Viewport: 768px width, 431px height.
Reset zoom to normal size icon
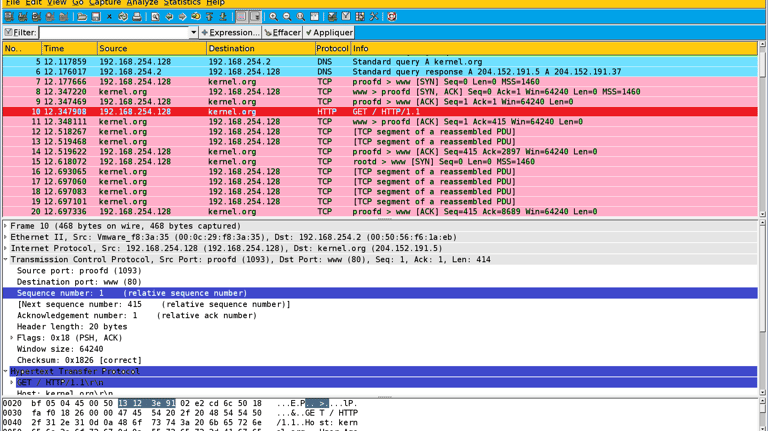point(301,17)
